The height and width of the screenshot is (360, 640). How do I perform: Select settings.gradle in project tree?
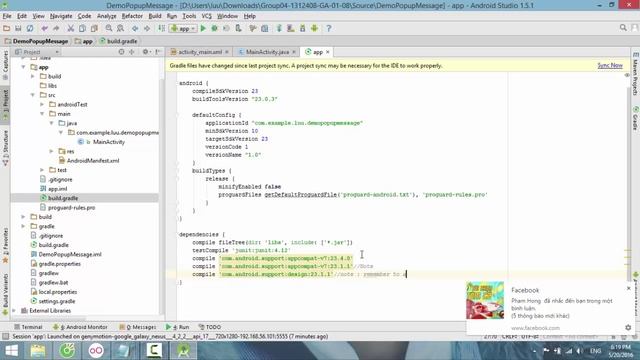click(57, 301)
